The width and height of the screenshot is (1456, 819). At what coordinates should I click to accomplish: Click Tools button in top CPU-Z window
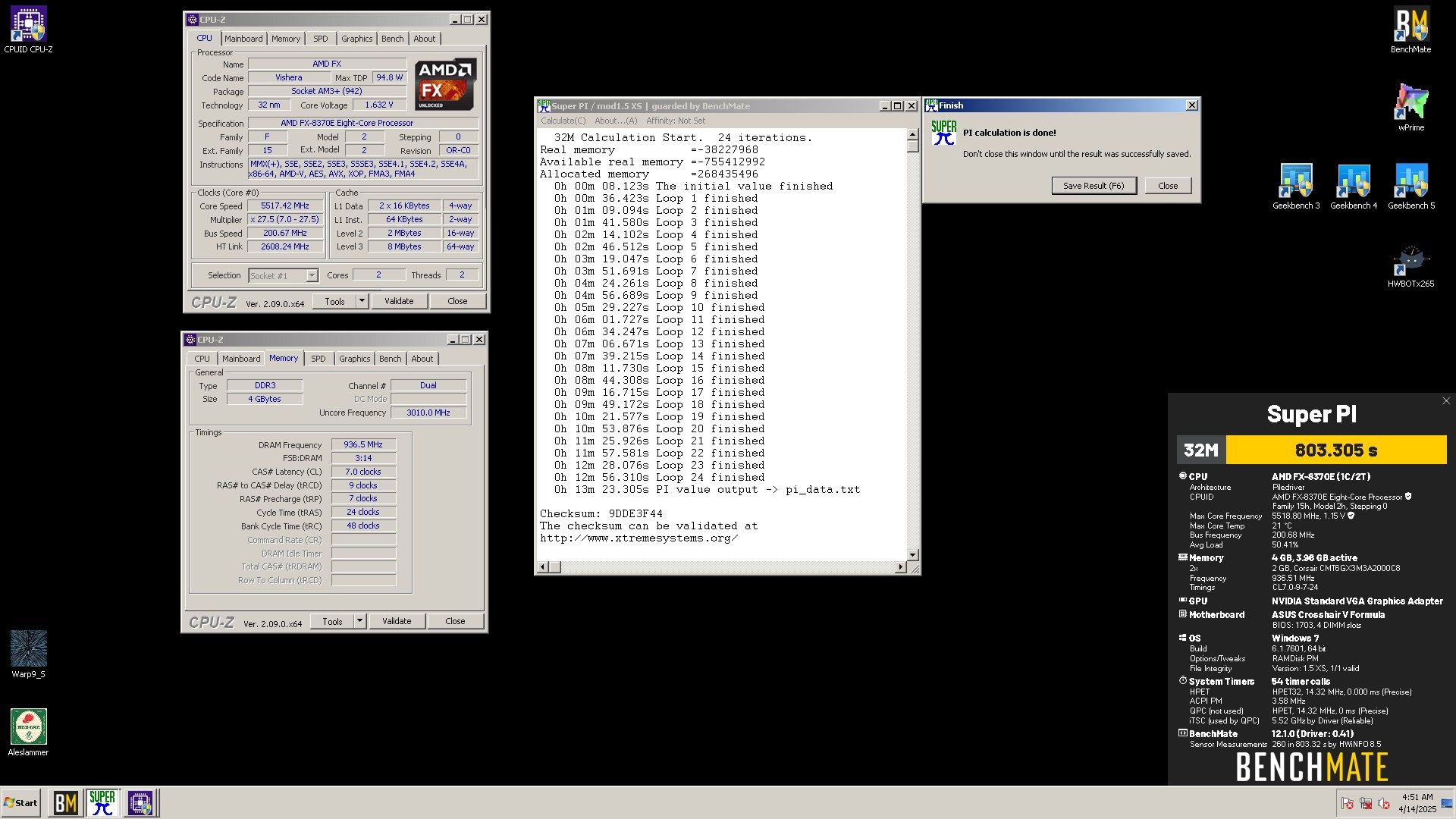334,301
